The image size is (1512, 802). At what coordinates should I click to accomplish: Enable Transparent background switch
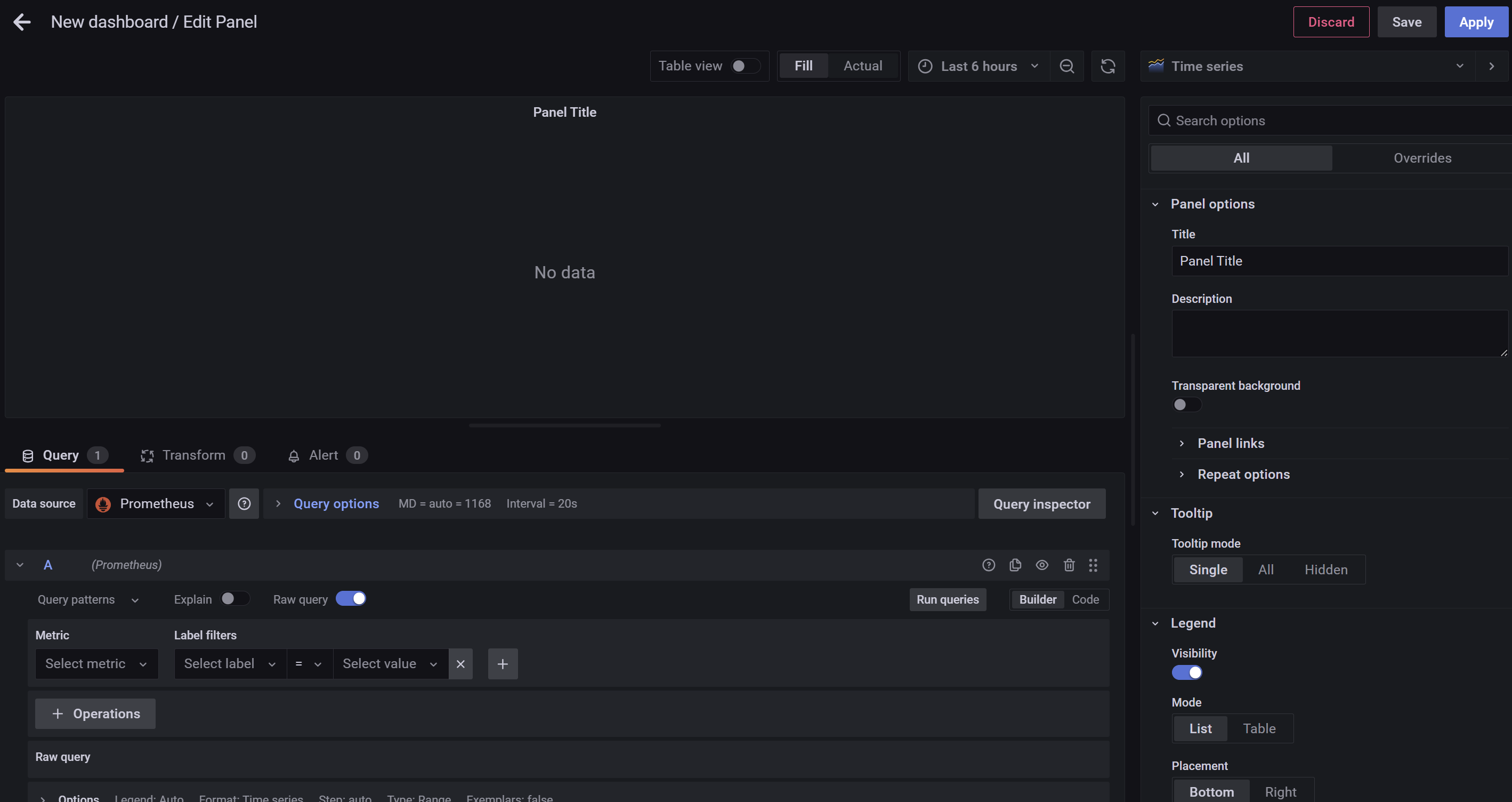tap(1186, 405)
